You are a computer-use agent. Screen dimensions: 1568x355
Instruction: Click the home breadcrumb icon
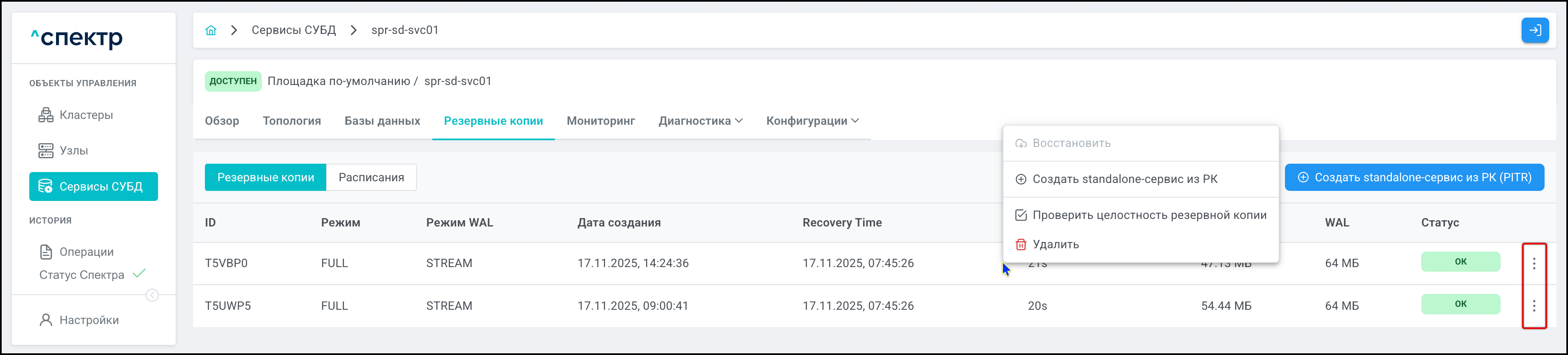click(x=211, y=31)
